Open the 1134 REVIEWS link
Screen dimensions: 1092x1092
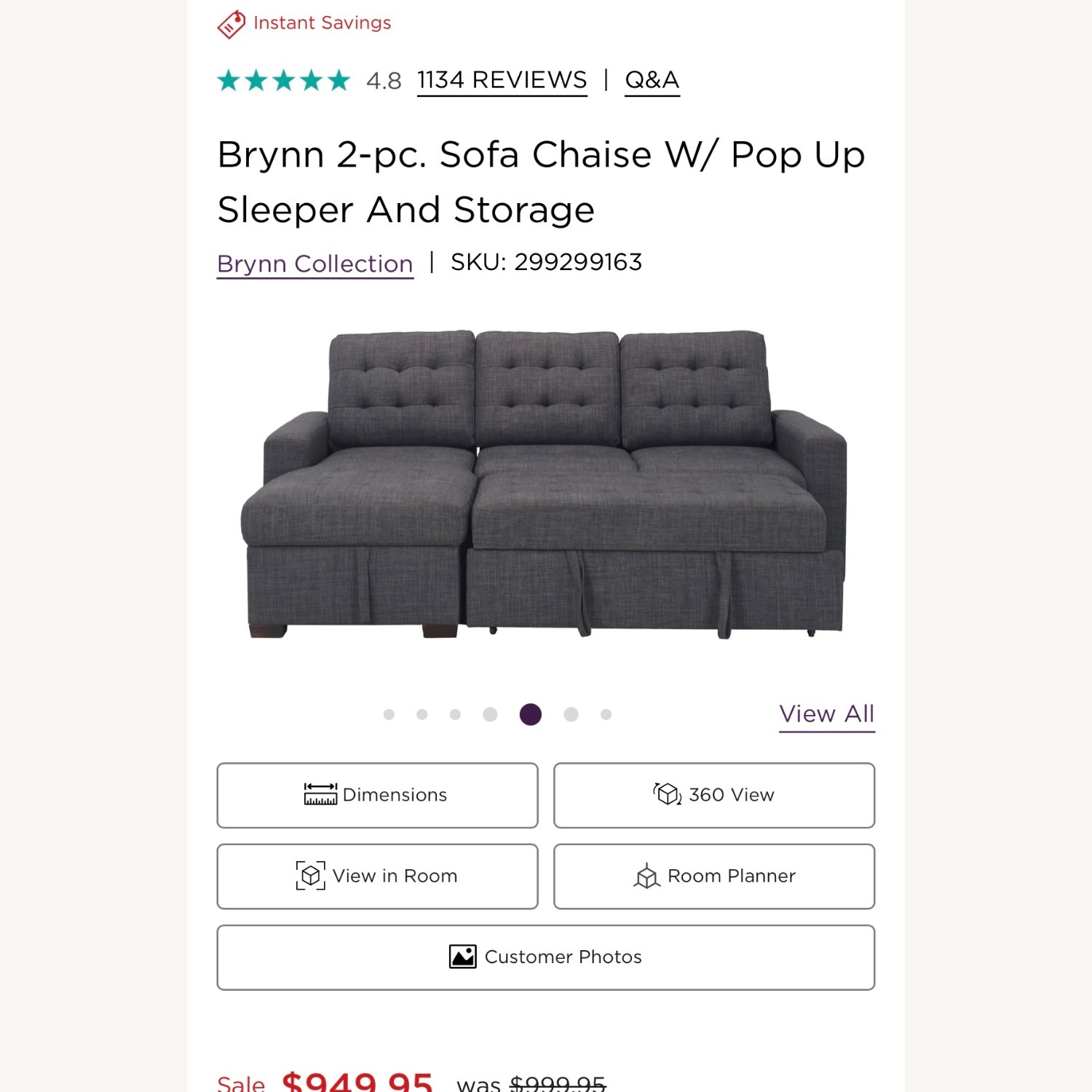(x=501, y=80)
